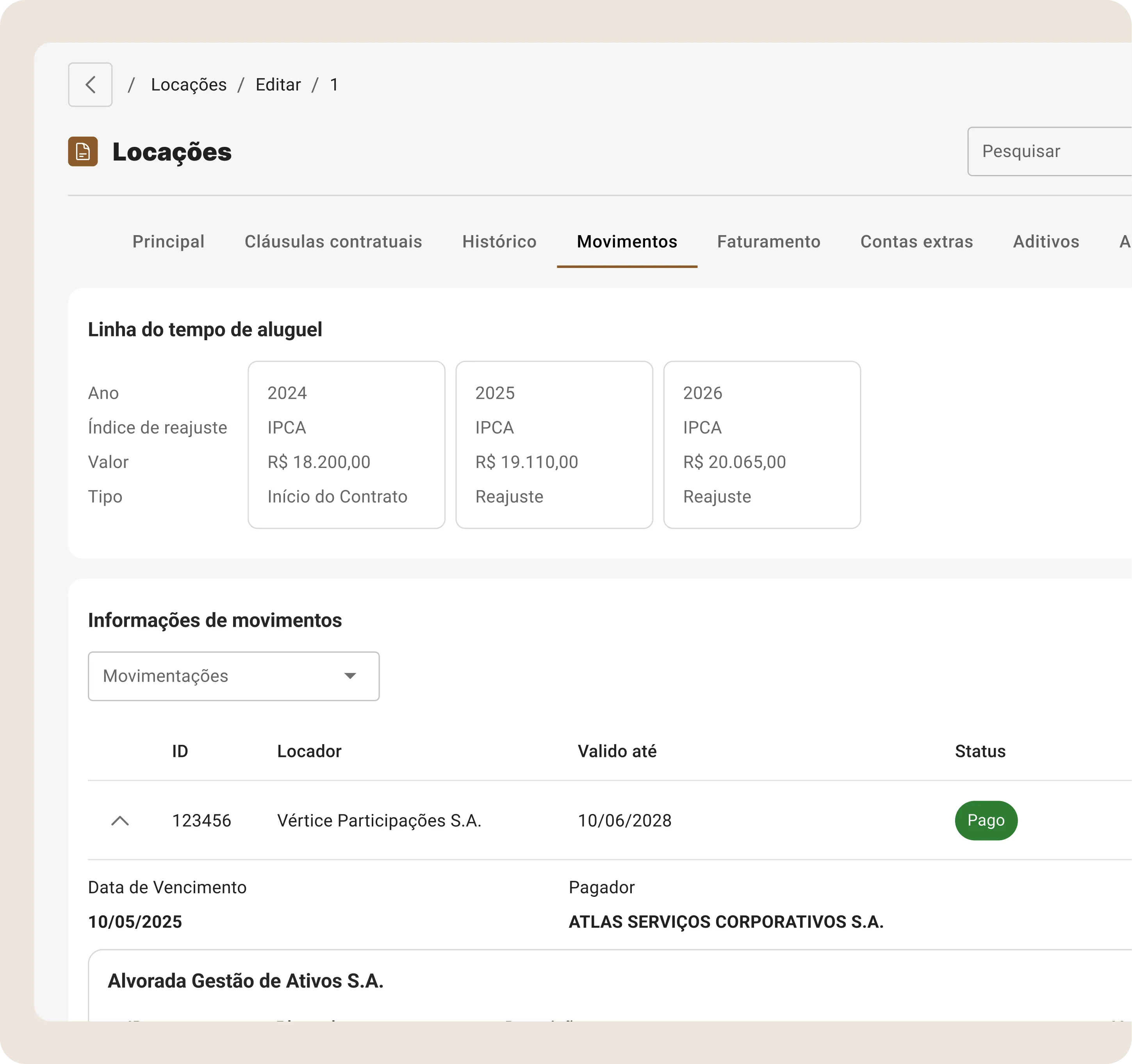The image size is (1132, 1064).
Task: Select the 2024 timeline card
Action: tap(346, 445)
